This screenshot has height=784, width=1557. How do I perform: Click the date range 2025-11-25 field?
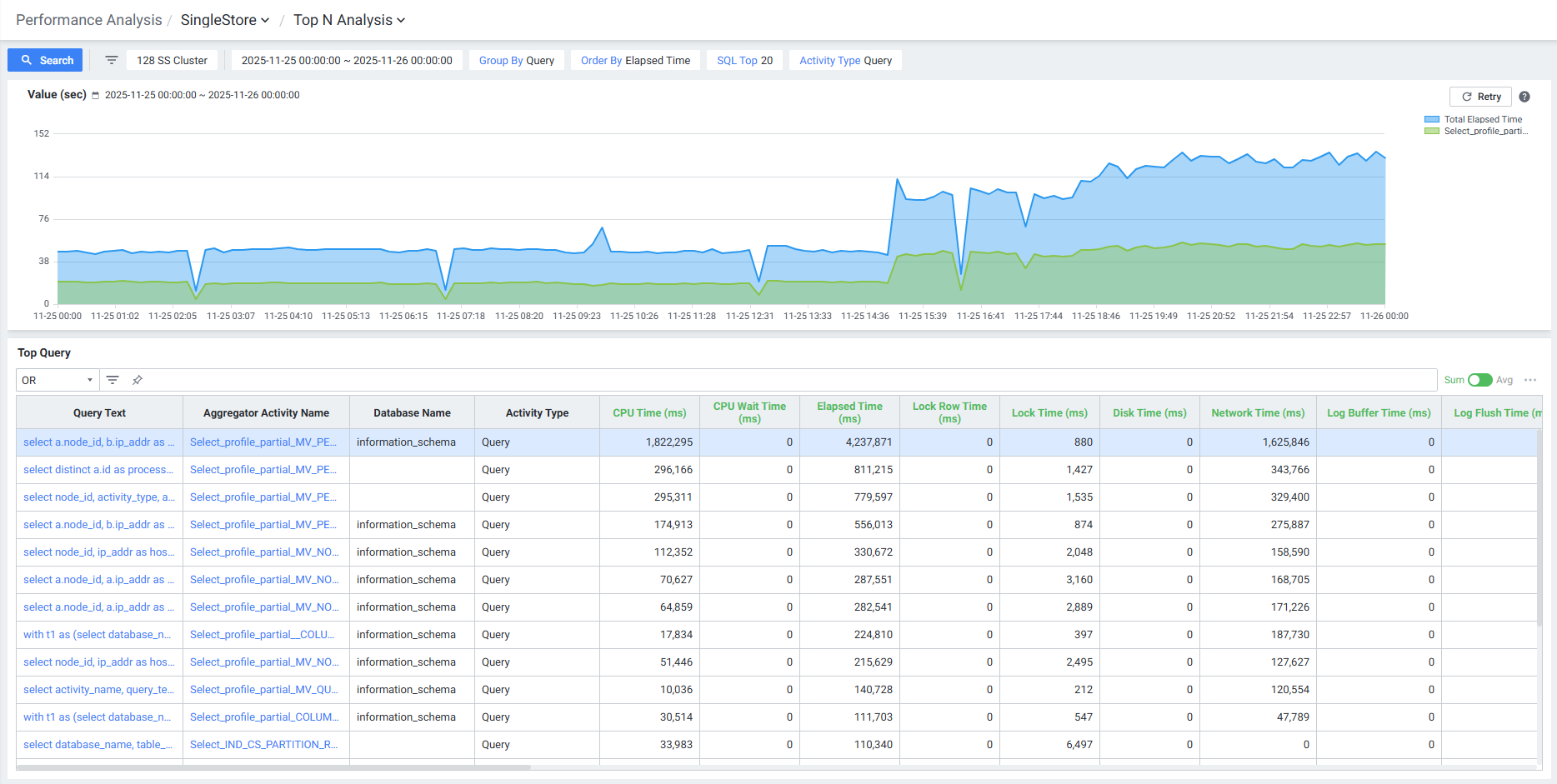click(347, 60)
